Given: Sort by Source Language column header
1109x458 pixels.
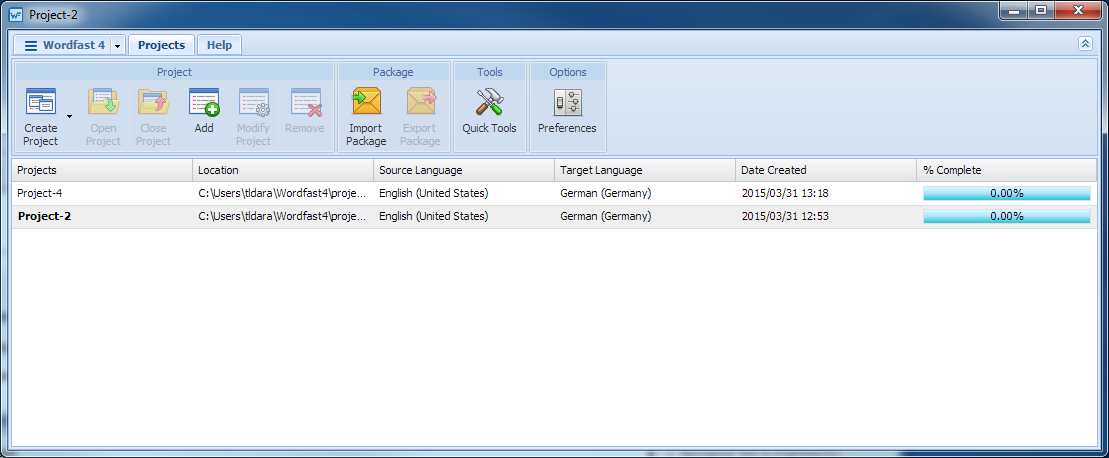Looking at the screenshot, I should click(464, 170).
